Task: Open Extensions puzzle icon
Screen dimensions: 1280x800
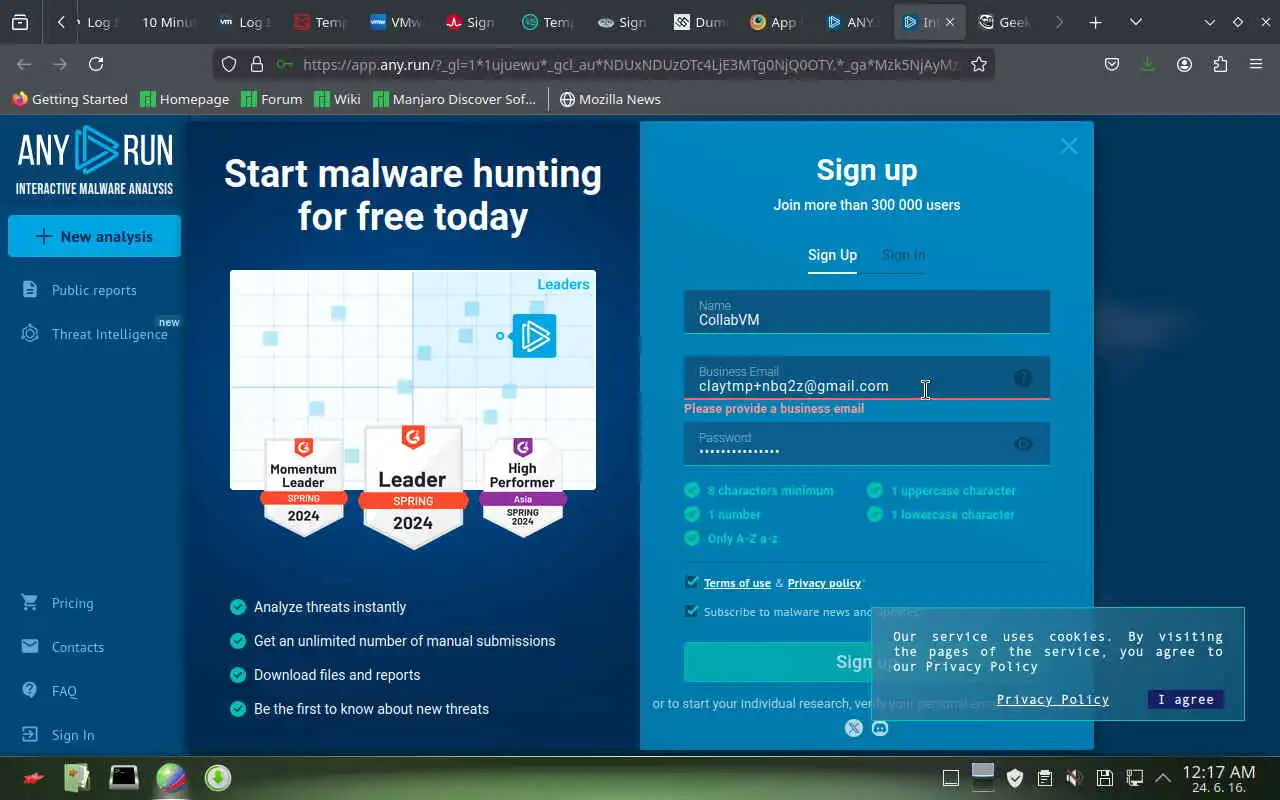Action: (x=1220, y=64)
